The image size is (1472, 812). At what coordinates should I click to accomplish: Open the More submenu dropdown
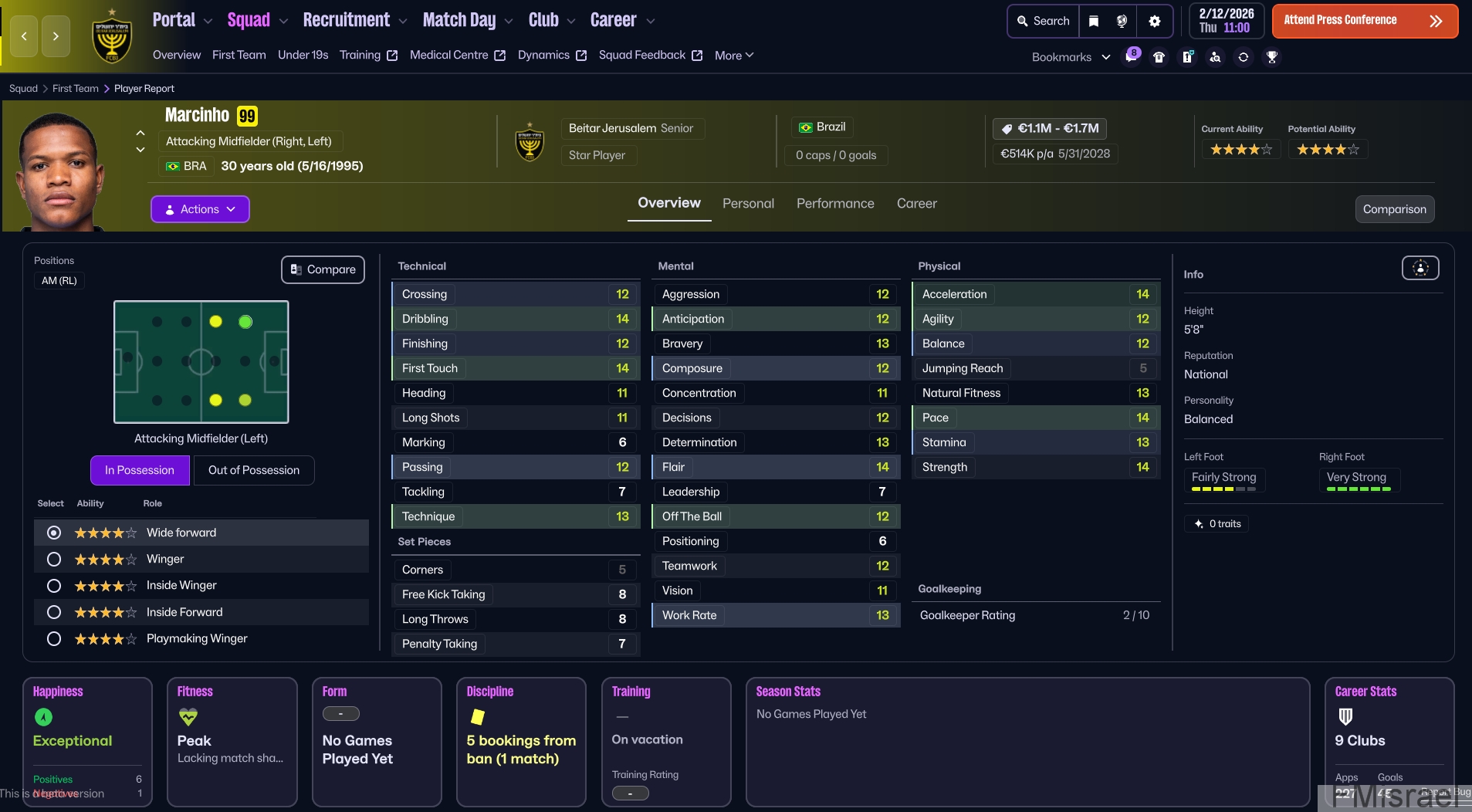[733, 56]
